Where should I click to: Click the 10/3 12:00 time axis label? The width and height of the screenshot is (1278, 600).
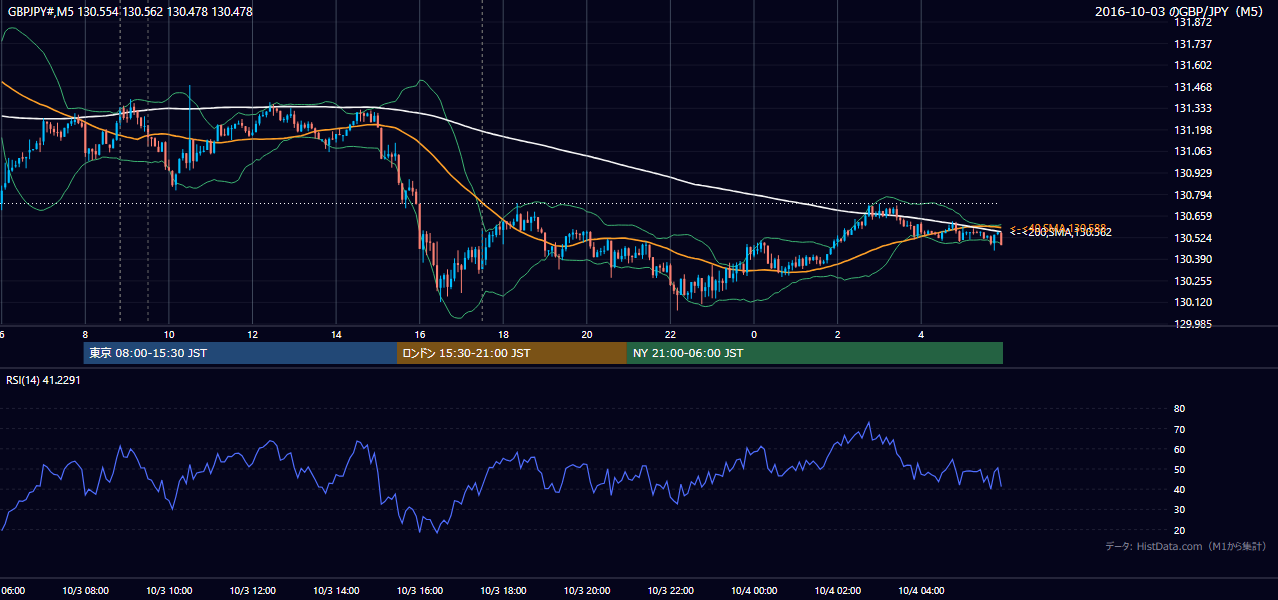click(252, 591)
